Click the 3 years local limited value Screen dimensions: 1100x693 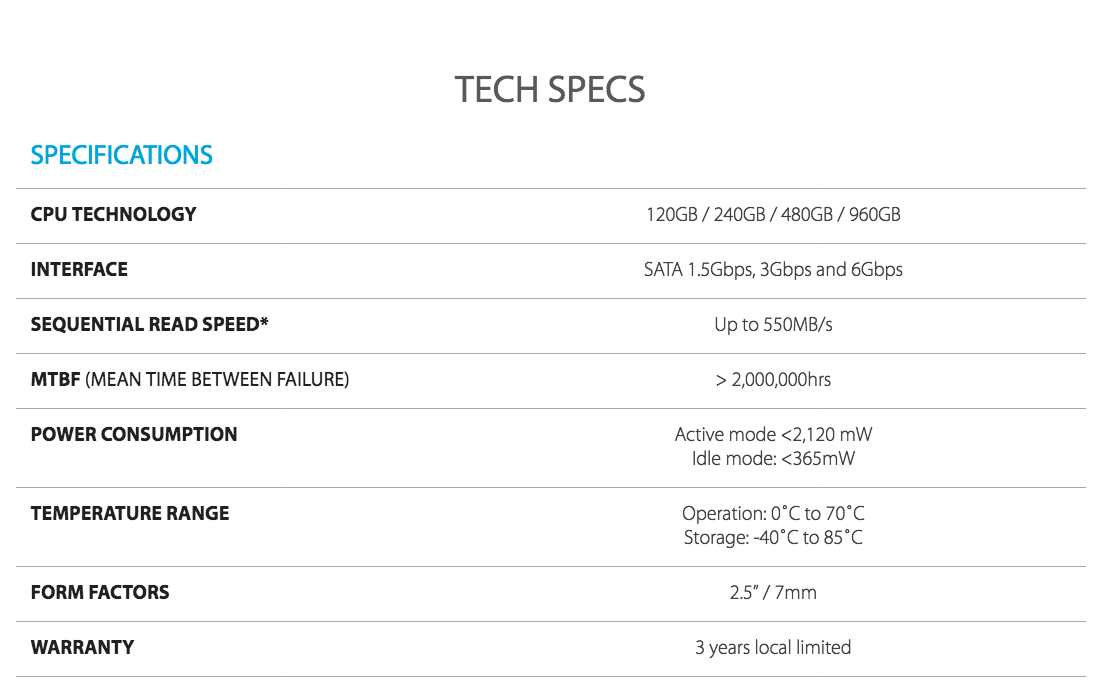[x=773, y=647]
